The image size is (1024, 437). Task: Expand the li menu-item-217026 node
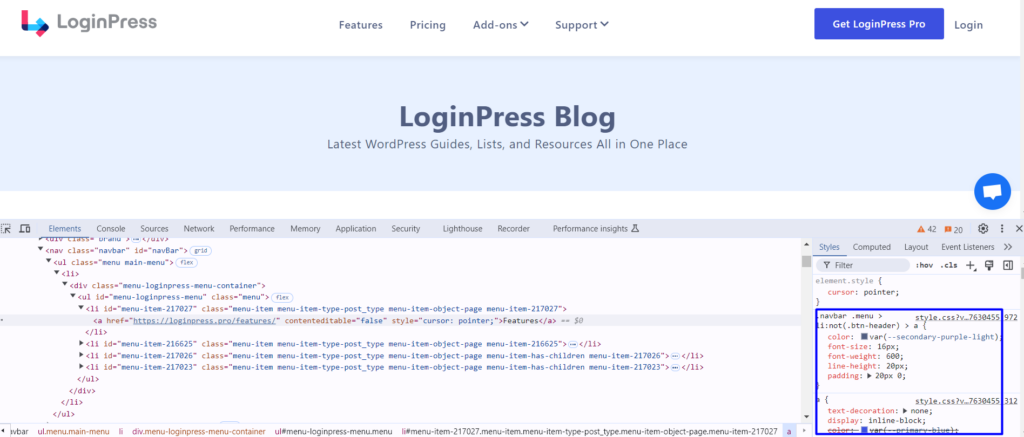click(81, 355)
